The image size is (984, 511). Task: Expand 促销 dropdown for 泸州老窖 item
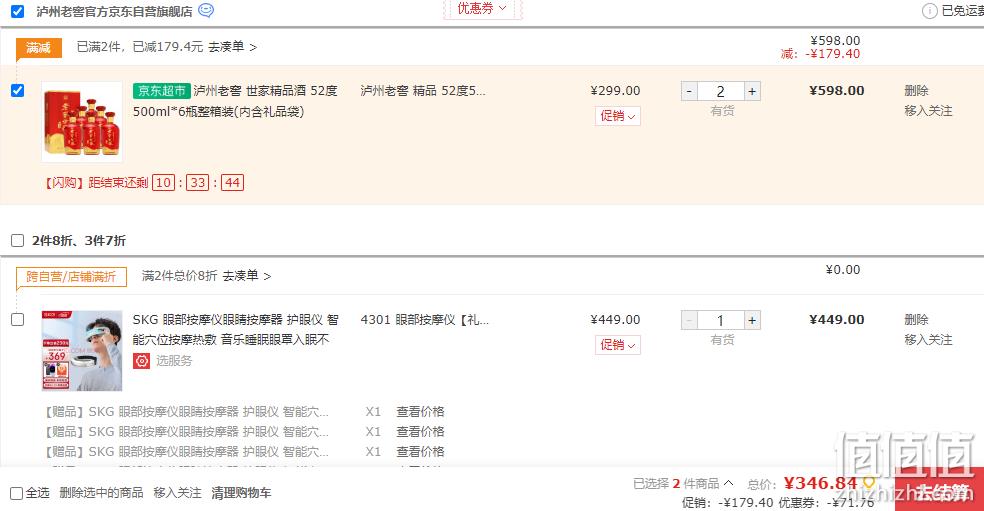point(618,116)
